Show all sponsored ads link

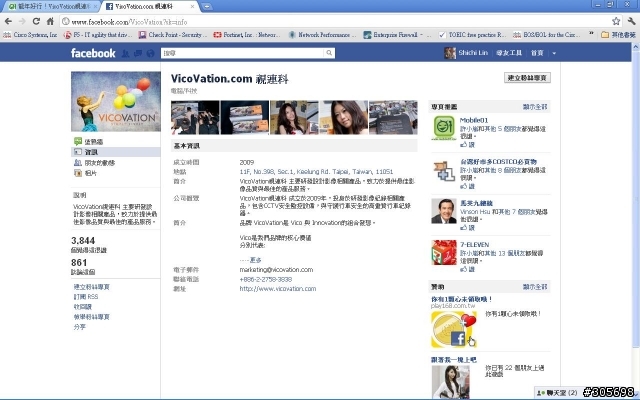[535, 287]
